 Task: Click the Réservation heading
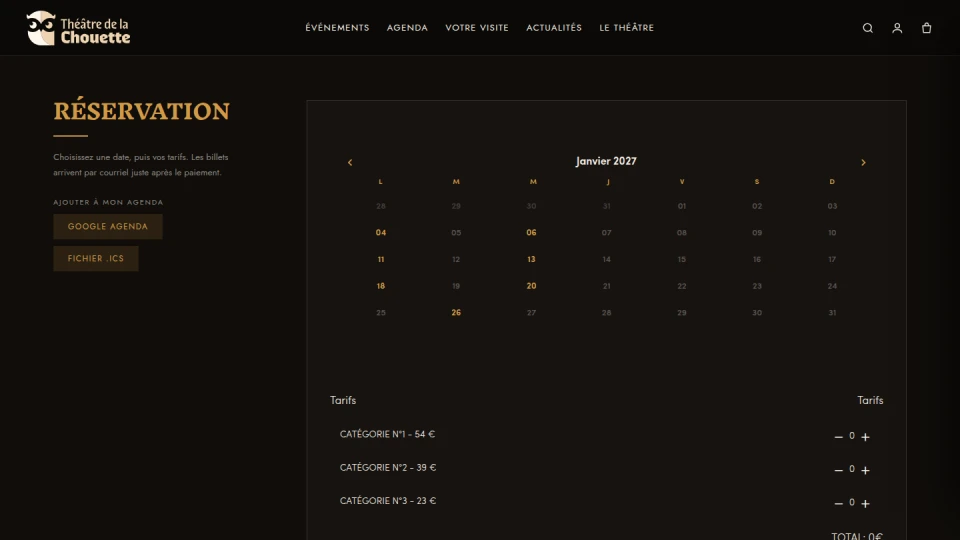pyautogui.click(x=141, y=111)
